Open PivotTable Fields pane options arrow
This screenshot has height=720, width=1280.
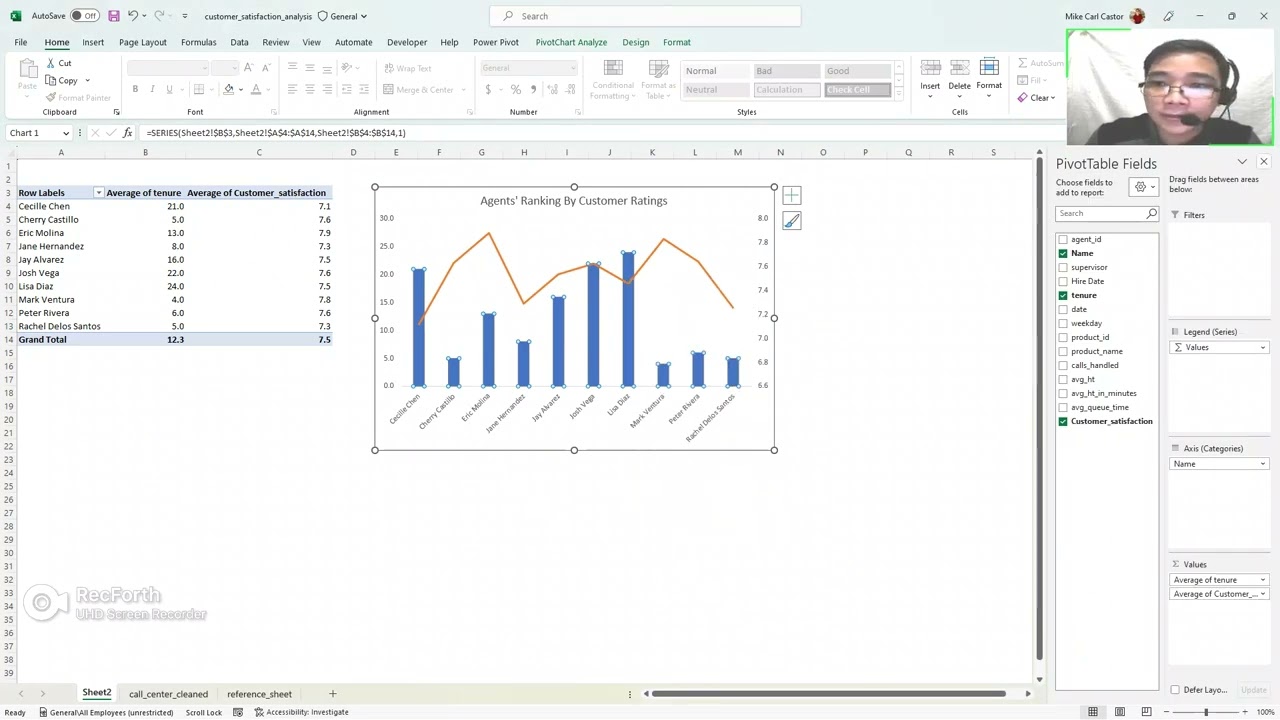(1242, 162)
